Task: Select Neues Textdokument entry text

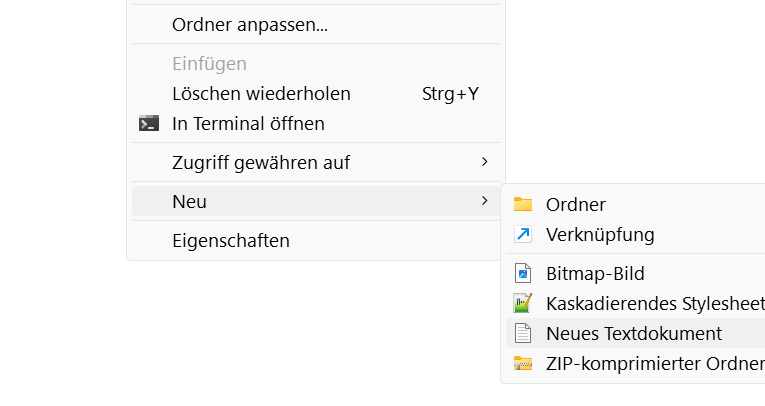Action: click(634, 334)
